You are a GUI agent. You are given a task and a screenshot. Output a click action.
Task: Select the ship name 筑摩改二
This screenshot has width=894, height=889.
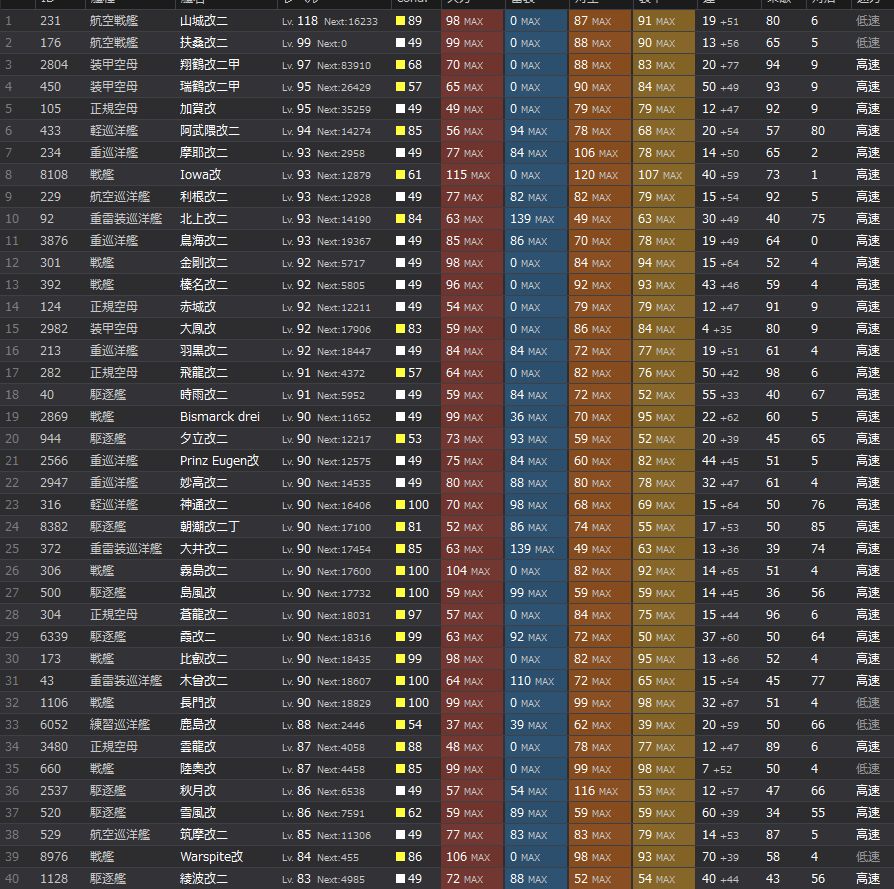204,835
